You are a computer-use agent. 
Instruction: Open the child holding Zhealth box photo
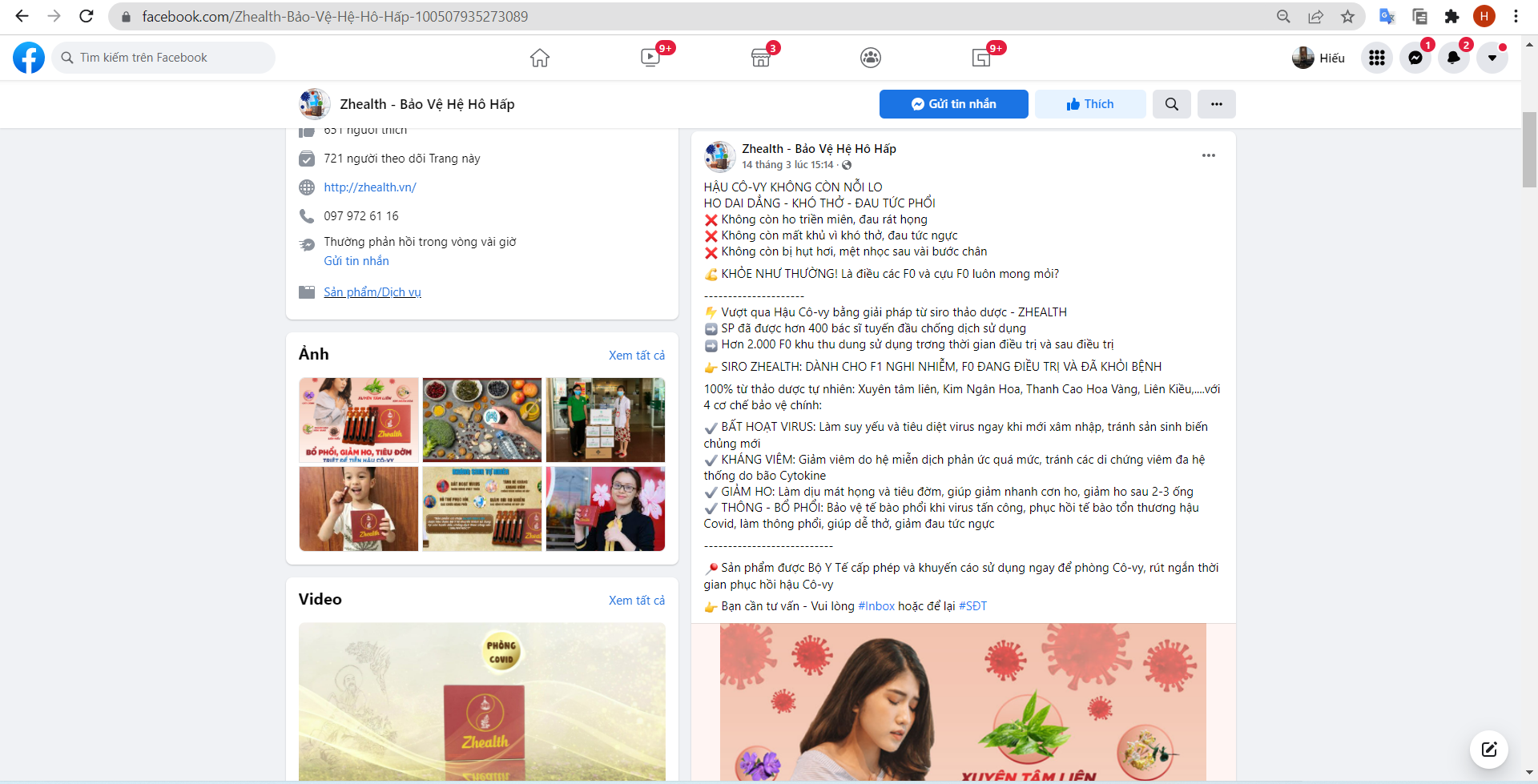[x=359, y=509]
